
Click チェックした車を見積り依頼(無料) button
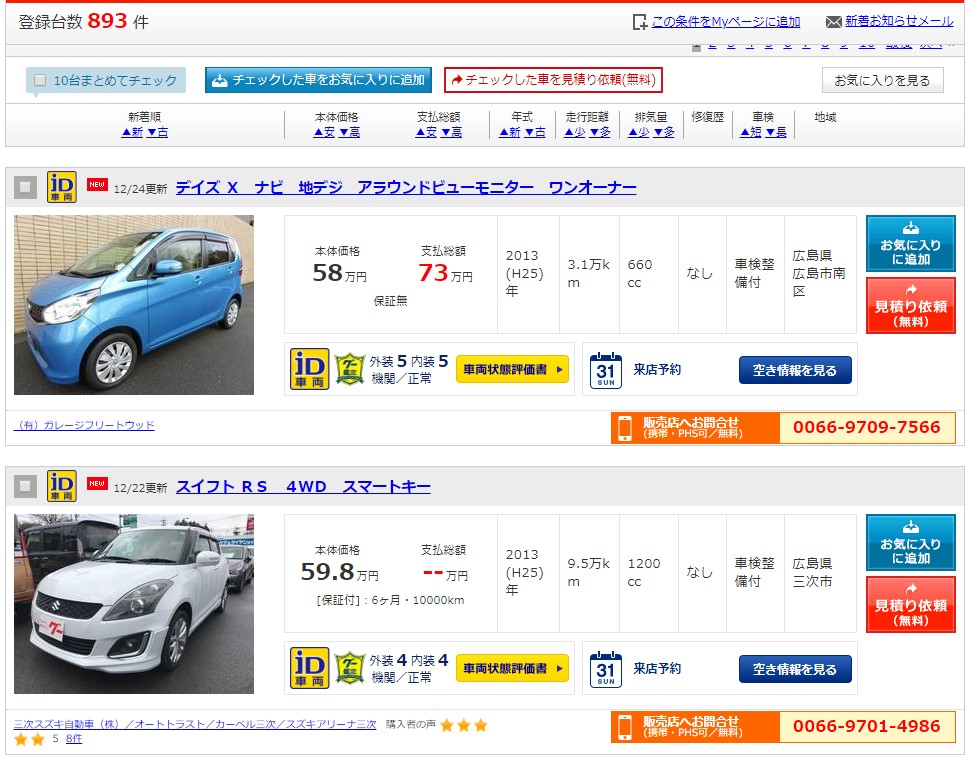click(553, 80)
